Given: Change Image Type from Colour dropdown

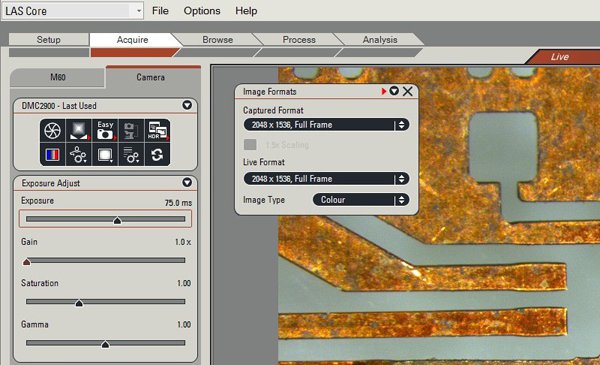Looking at the screenshot, I should [x=361, y=200].
